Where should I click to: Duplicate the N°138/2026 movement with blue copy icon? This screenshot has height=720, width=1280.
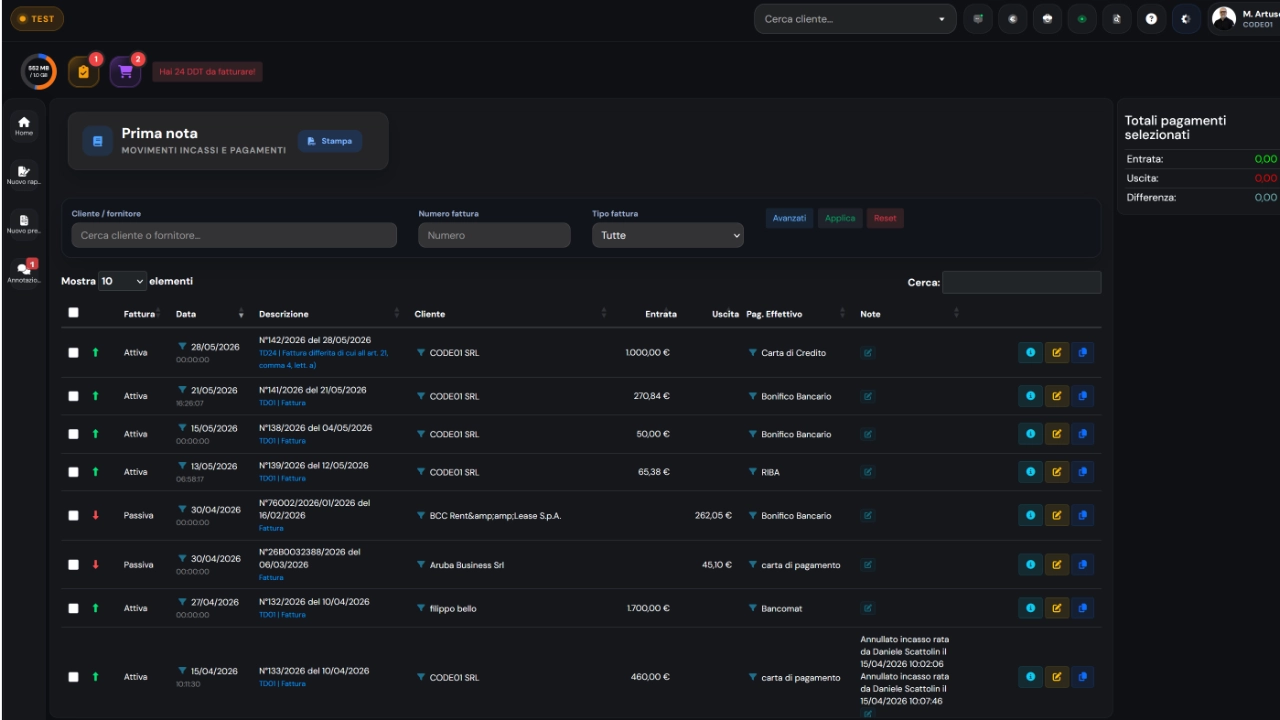tap(1083, 434)
